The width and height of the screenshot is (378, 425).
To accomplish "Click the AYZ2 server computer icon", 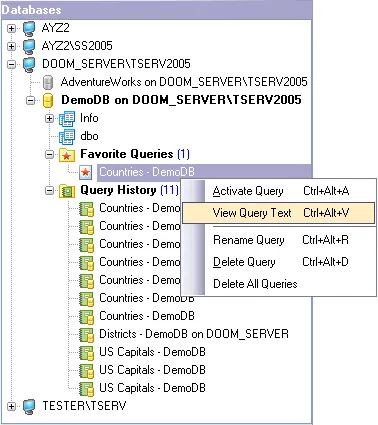I will coord(29,28).
